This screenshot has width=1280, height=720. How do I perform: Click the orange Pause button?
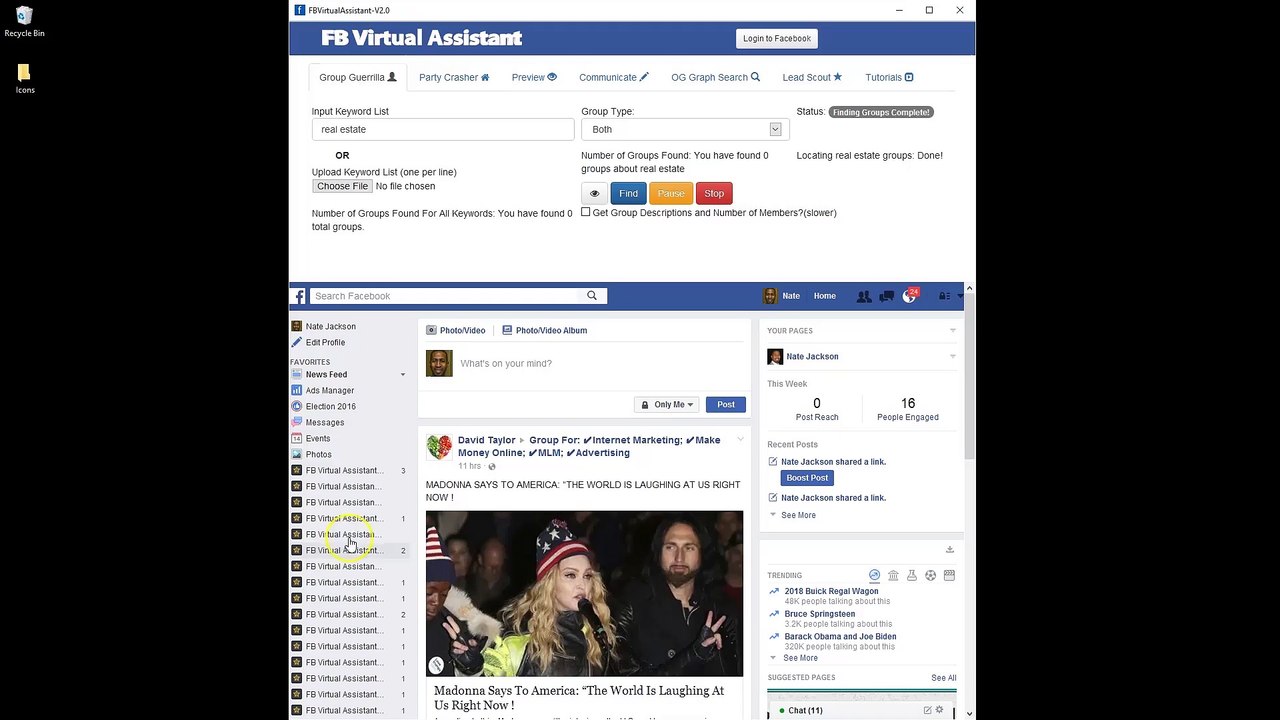point(671,193)
